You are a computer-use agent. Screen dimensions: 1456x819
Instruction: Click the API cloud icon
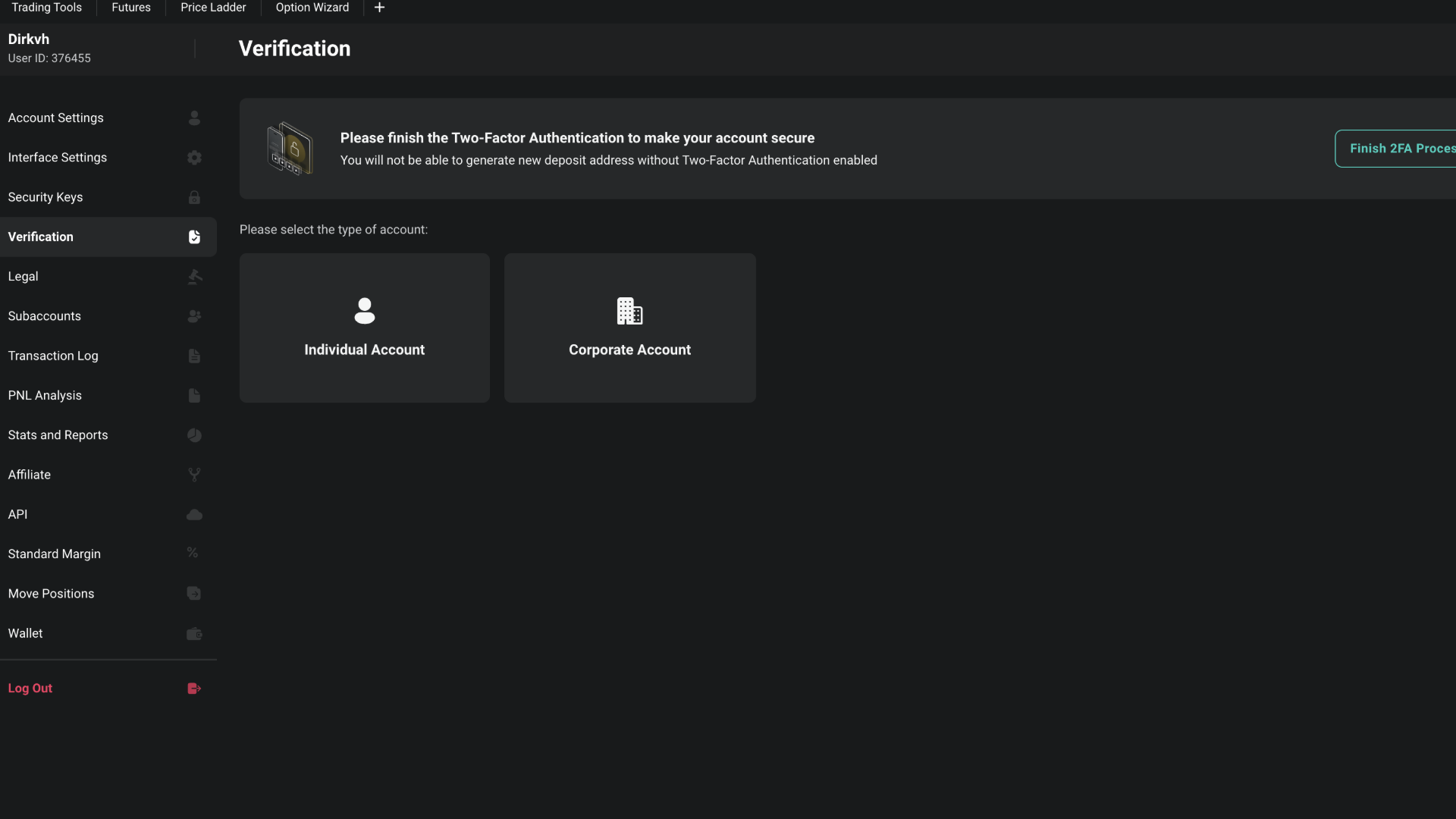(194, 515)
